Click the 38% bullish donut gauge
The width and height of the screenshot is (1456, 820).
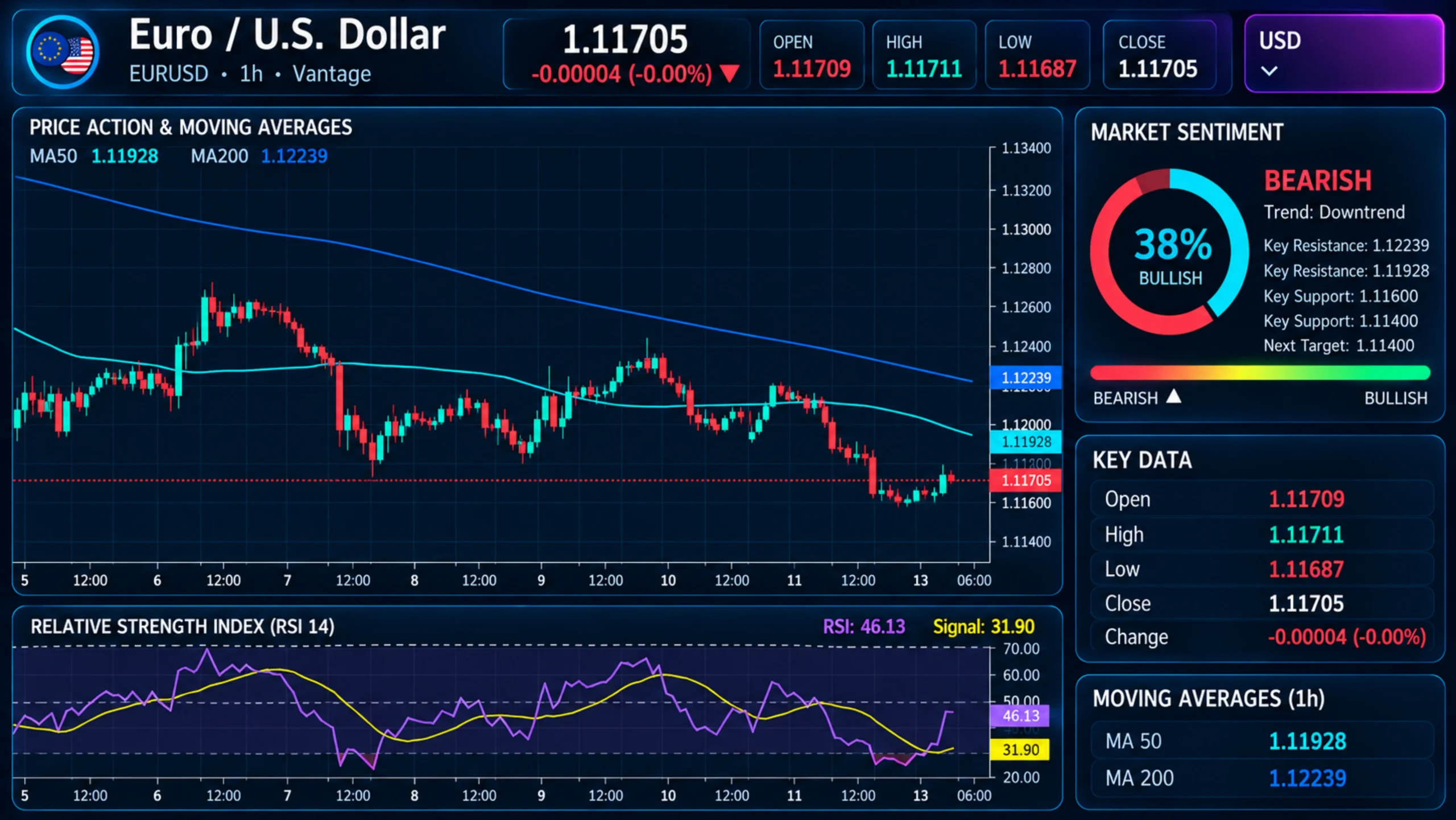pos(1169,251)
